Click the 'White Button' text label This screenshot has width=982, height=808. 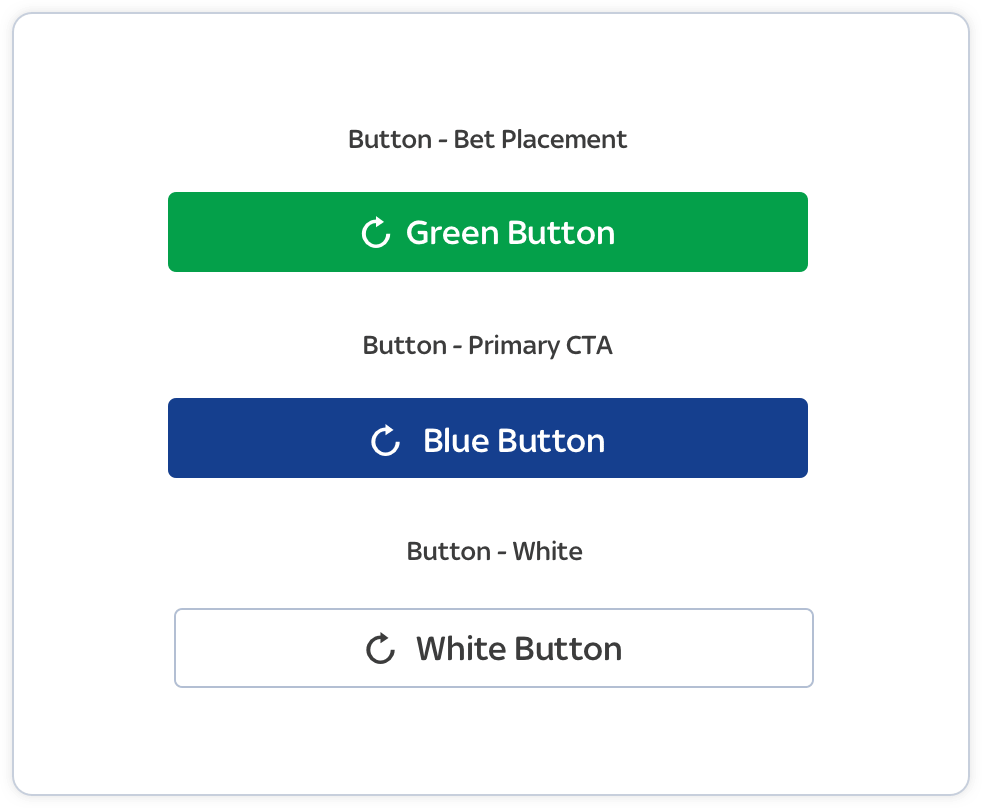tap(519, 648)
